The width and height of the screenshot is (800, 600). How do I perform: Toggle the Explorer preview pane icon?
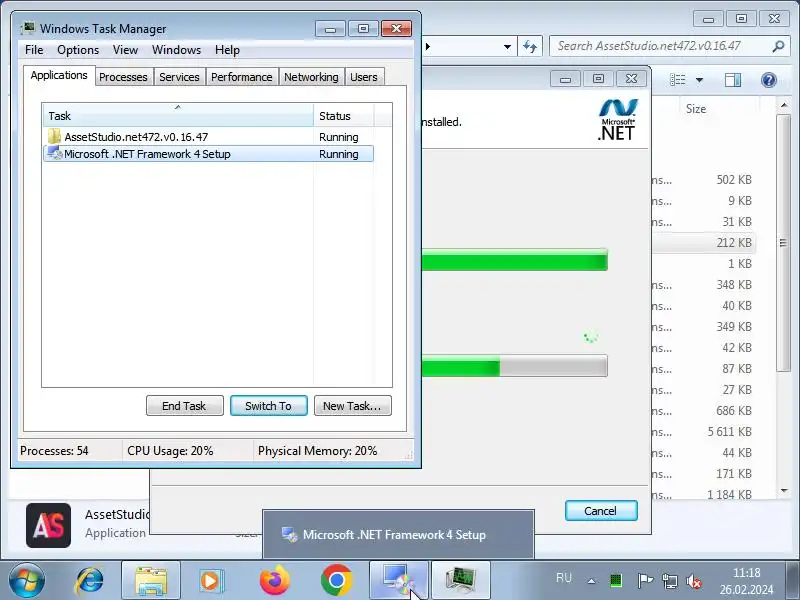point(733,80)
